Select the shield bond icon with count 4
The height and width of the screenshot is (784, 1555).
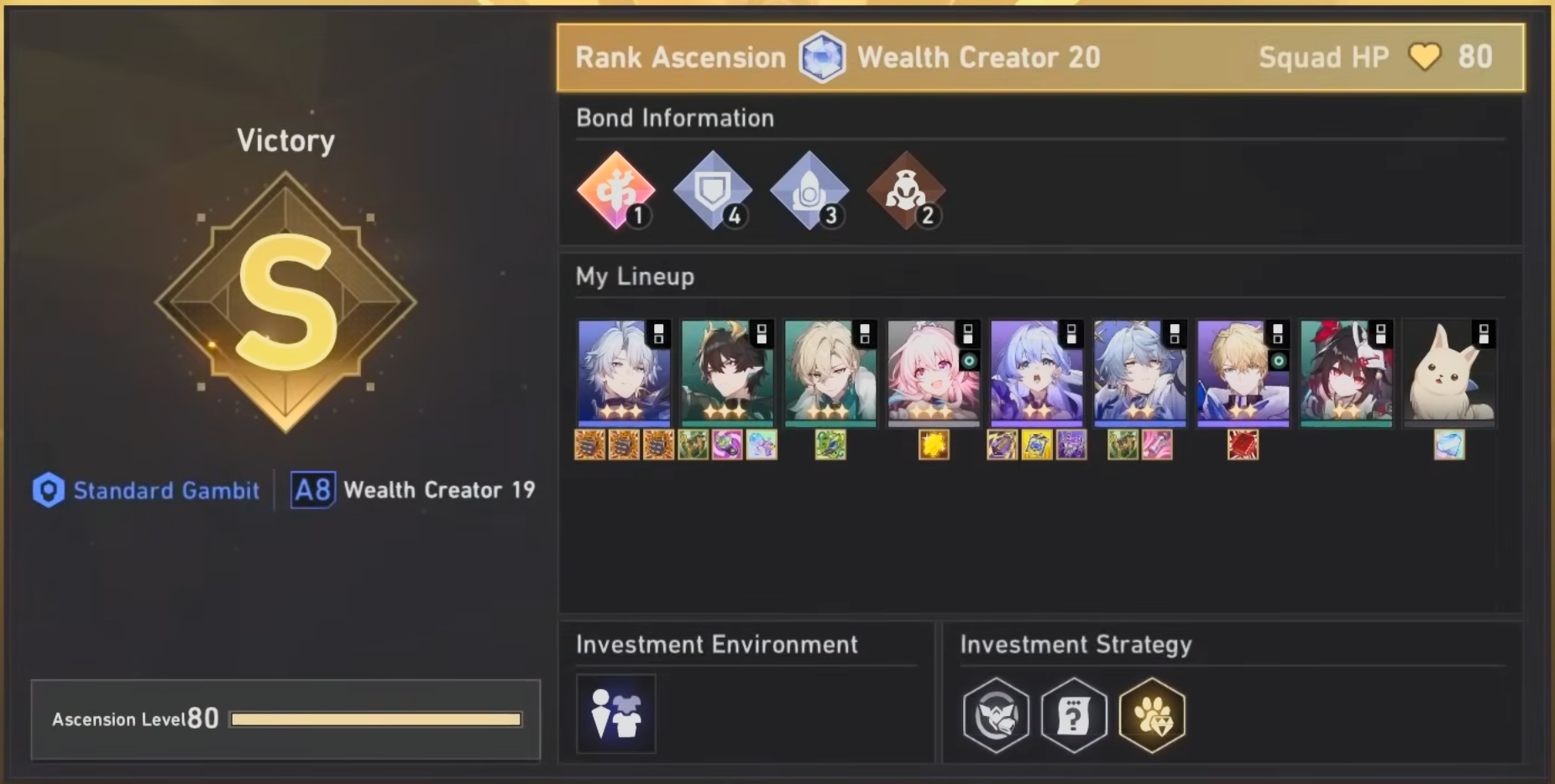click(x=713, y=191)
